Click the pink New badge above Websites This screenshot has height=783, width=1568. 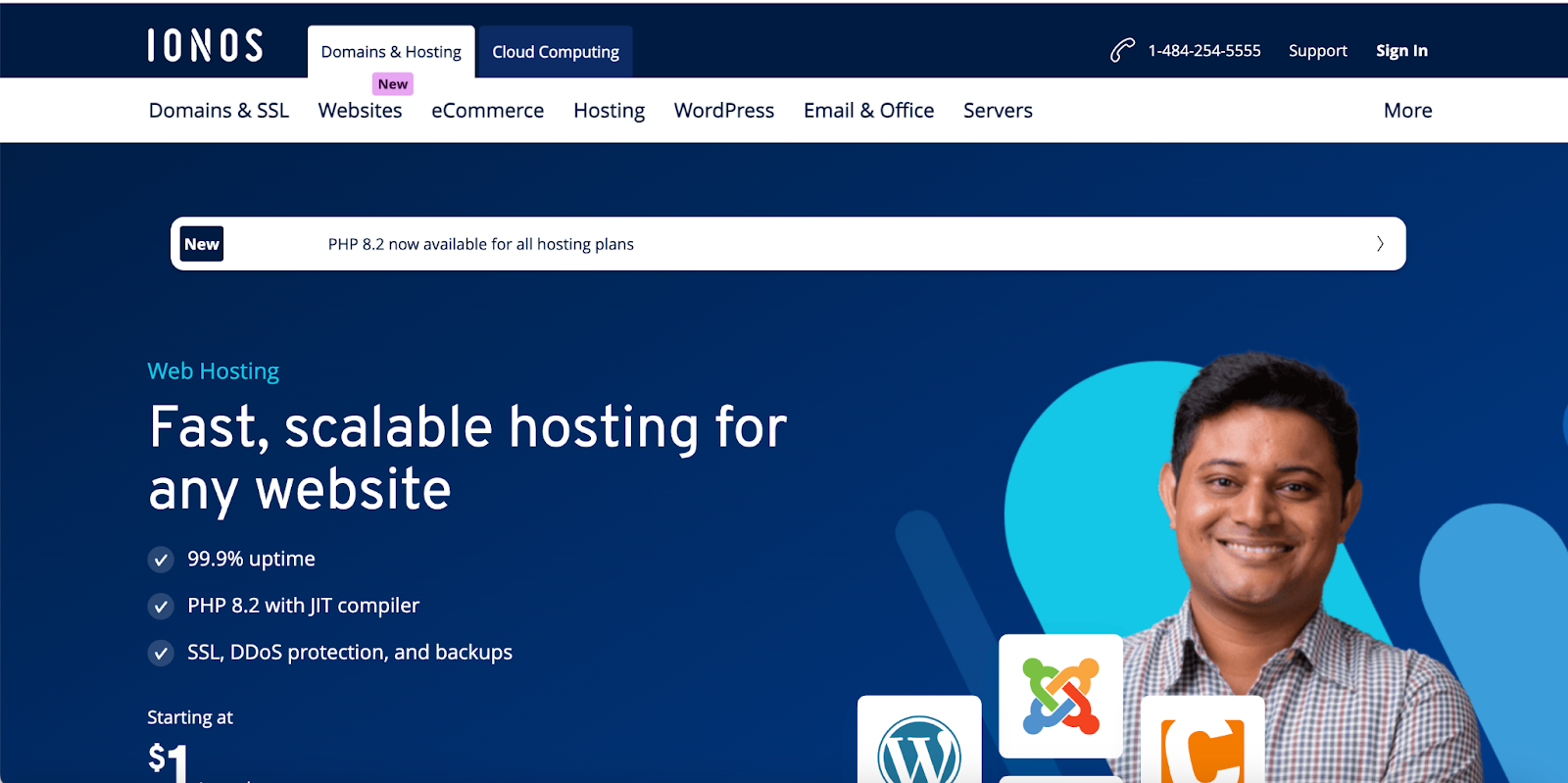click(x=393, y=84)
